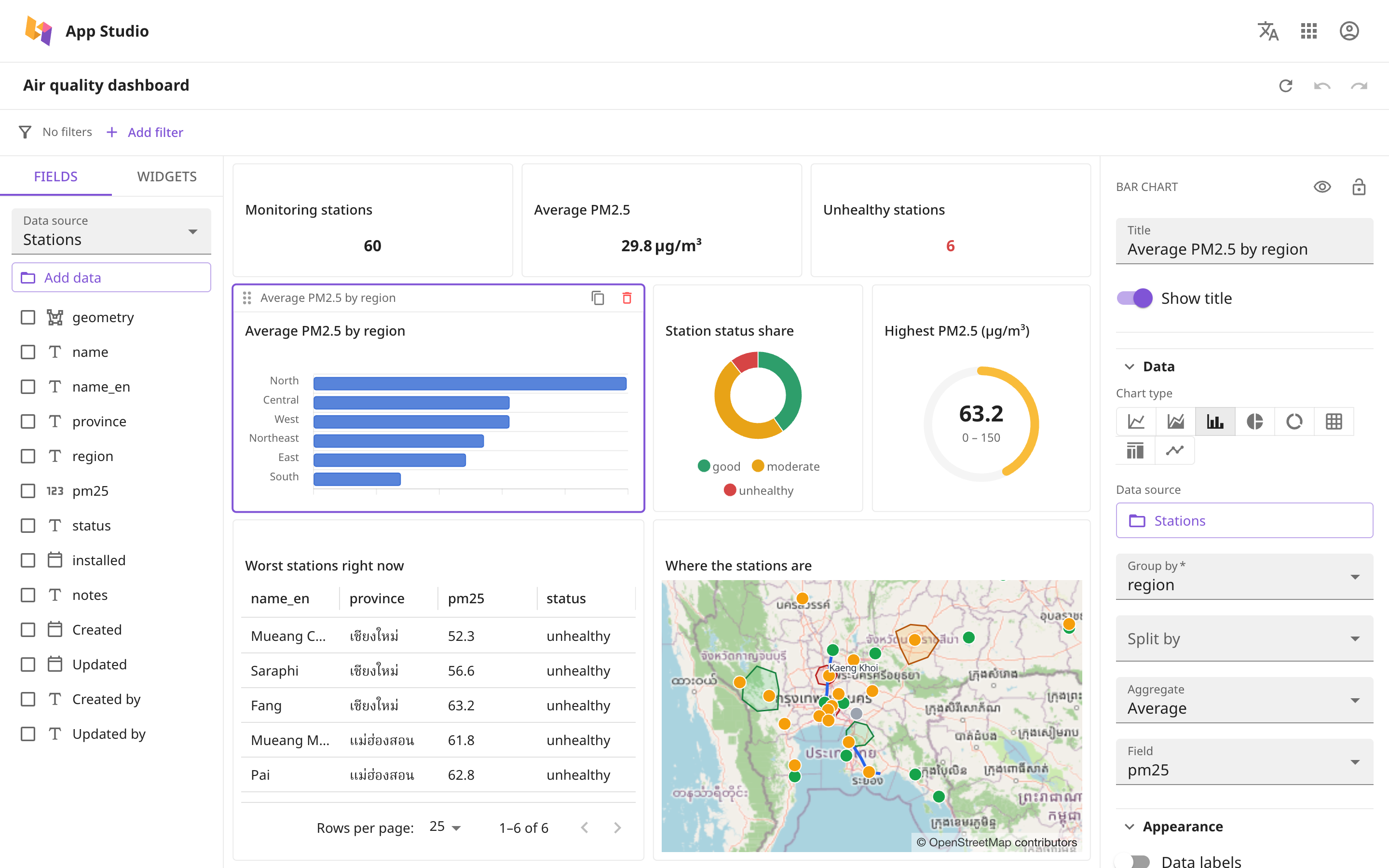
Task: Open the apps grid menu
Action: pyautogui.click(x=1308, y=31)
